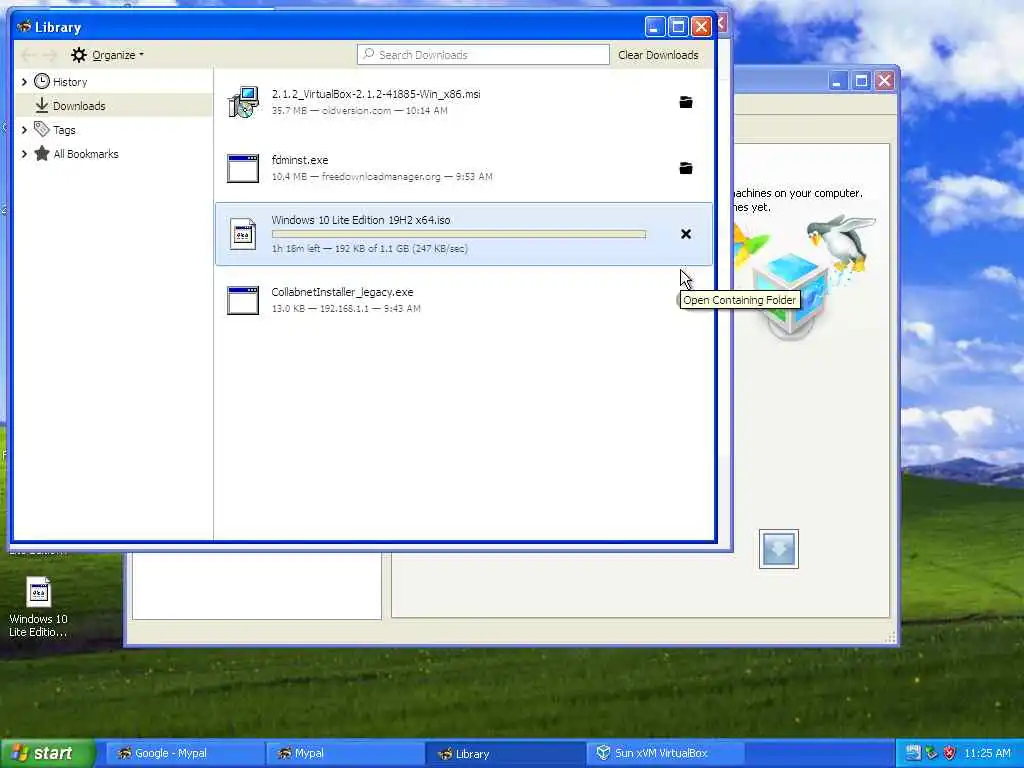Open Windows 10 Lite Edition desktop icon

[x=39, y=607]
